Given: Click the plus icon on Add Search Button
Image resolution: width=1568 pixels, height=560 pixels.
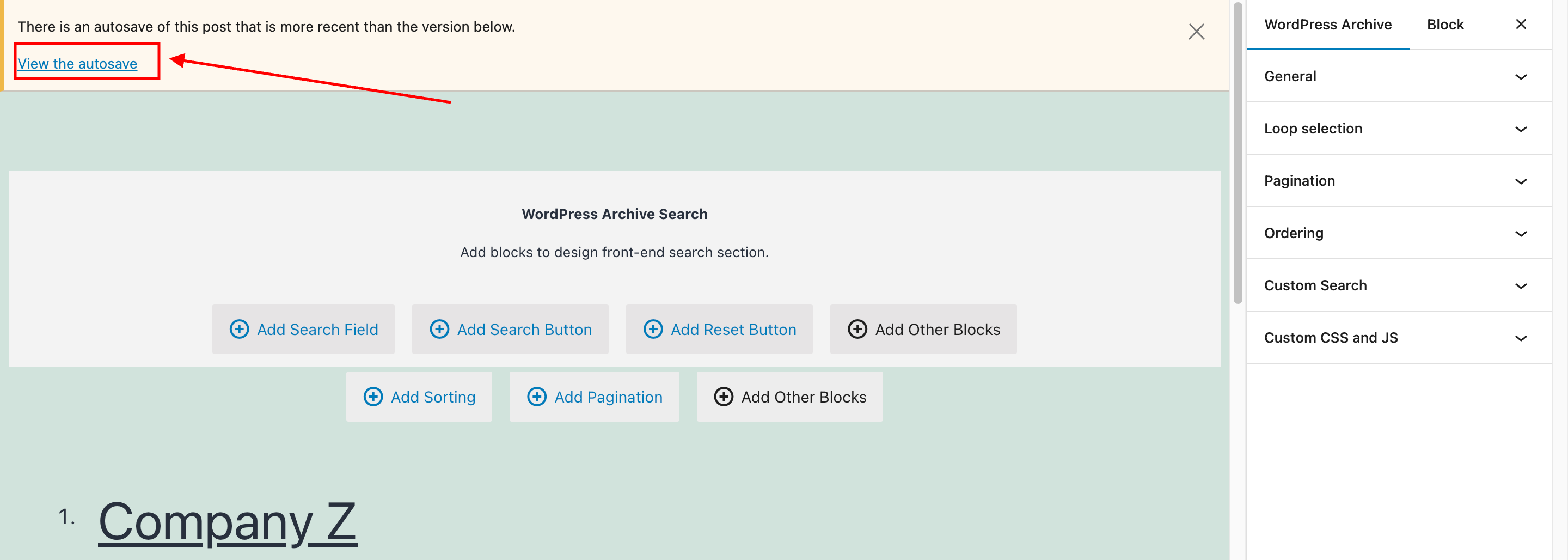Looking at the screenshot, I should click(439, 329).
